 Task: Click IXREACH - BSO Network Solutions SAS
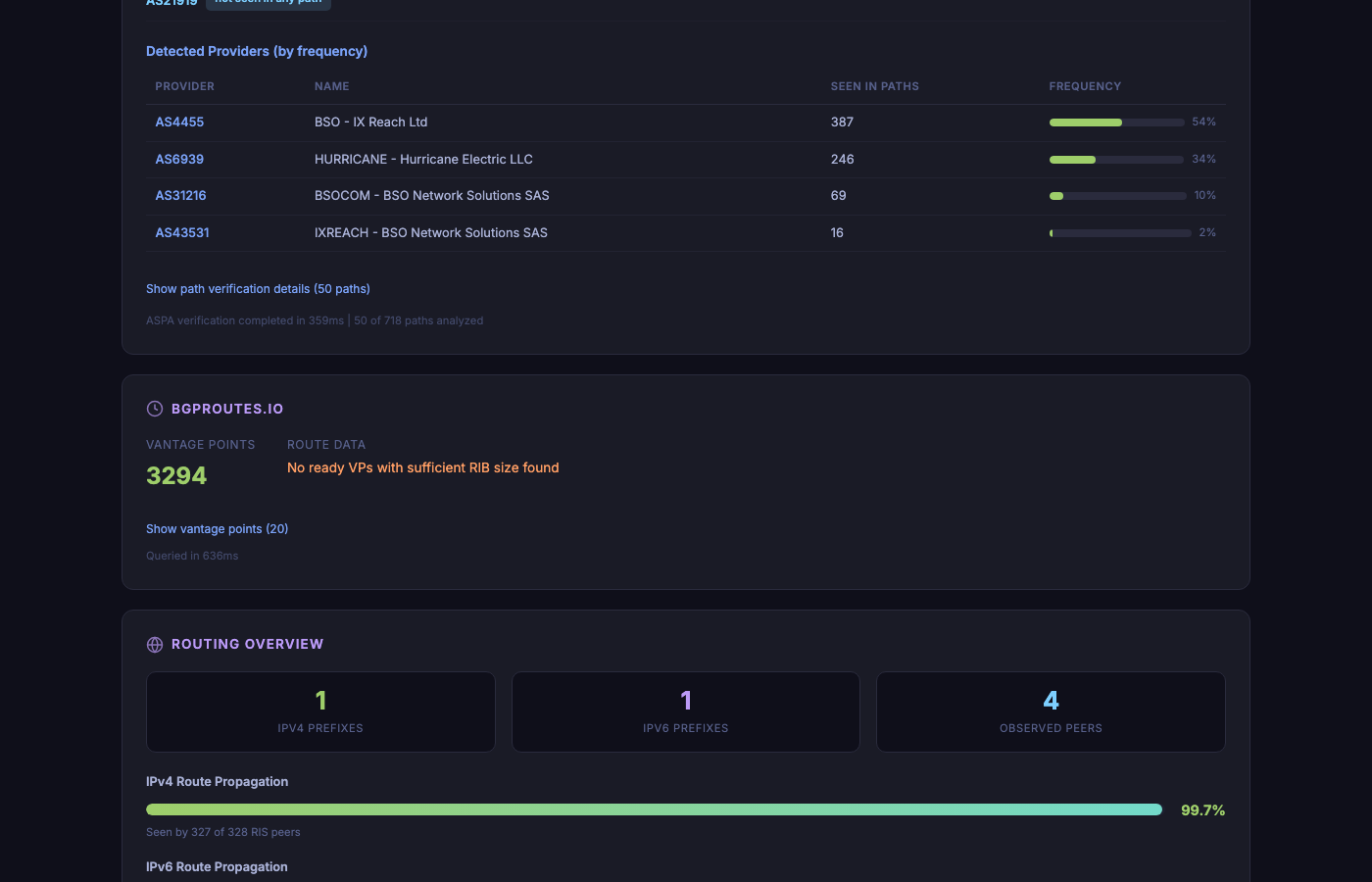point(431,232)
